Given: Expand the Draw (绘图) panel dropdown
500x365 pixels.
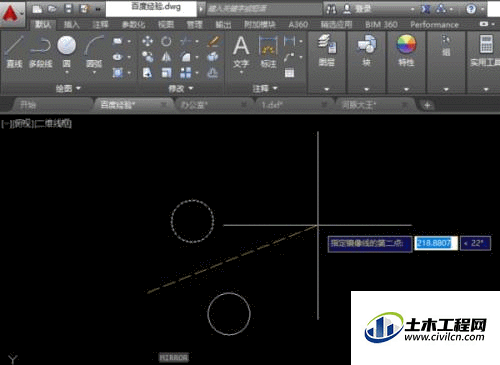Looking at the screenshot, I should coord(68,88).
